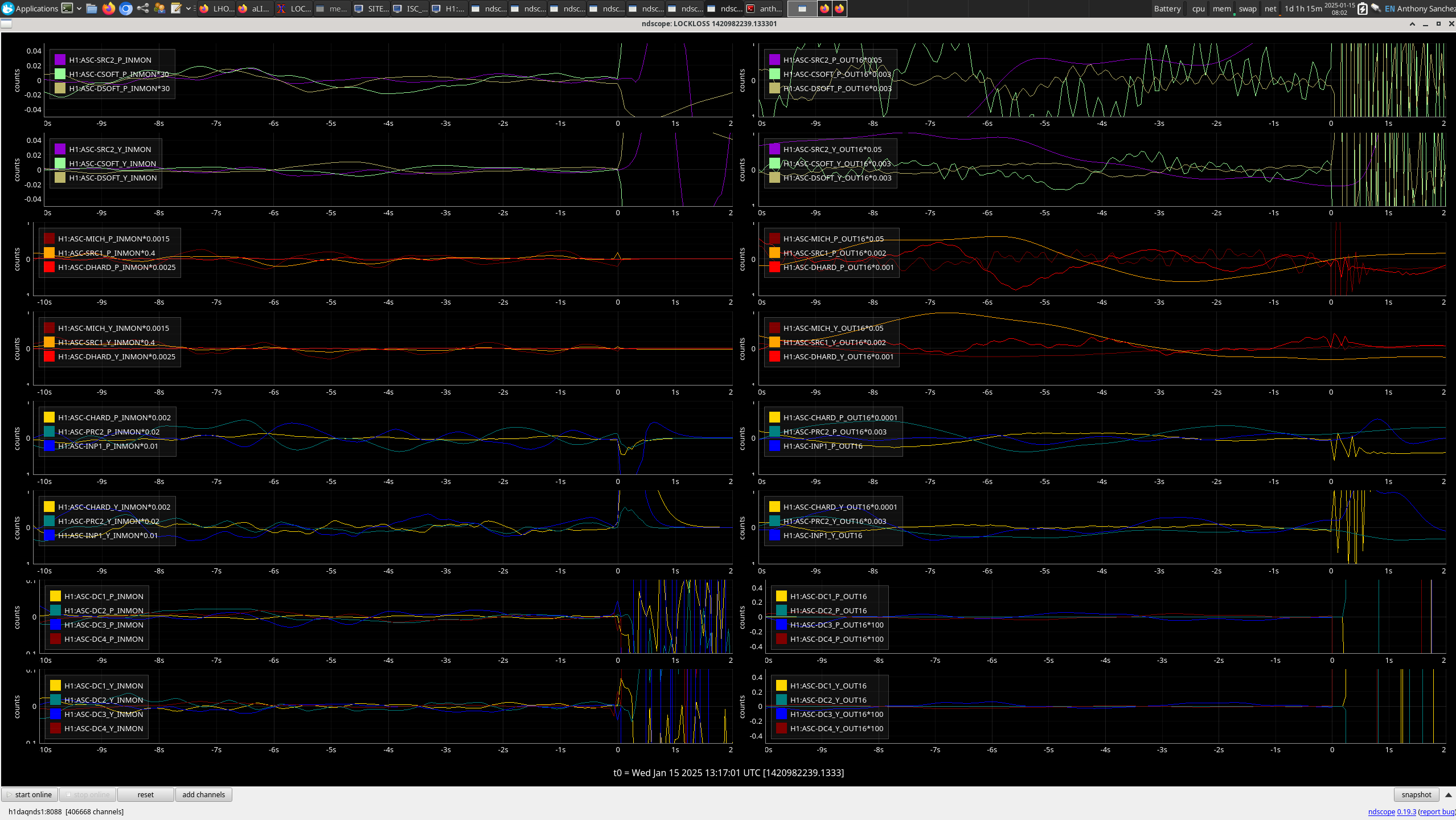Switch to the aLI... Firefox taskbar window
1456x820 pixels.
255,9
